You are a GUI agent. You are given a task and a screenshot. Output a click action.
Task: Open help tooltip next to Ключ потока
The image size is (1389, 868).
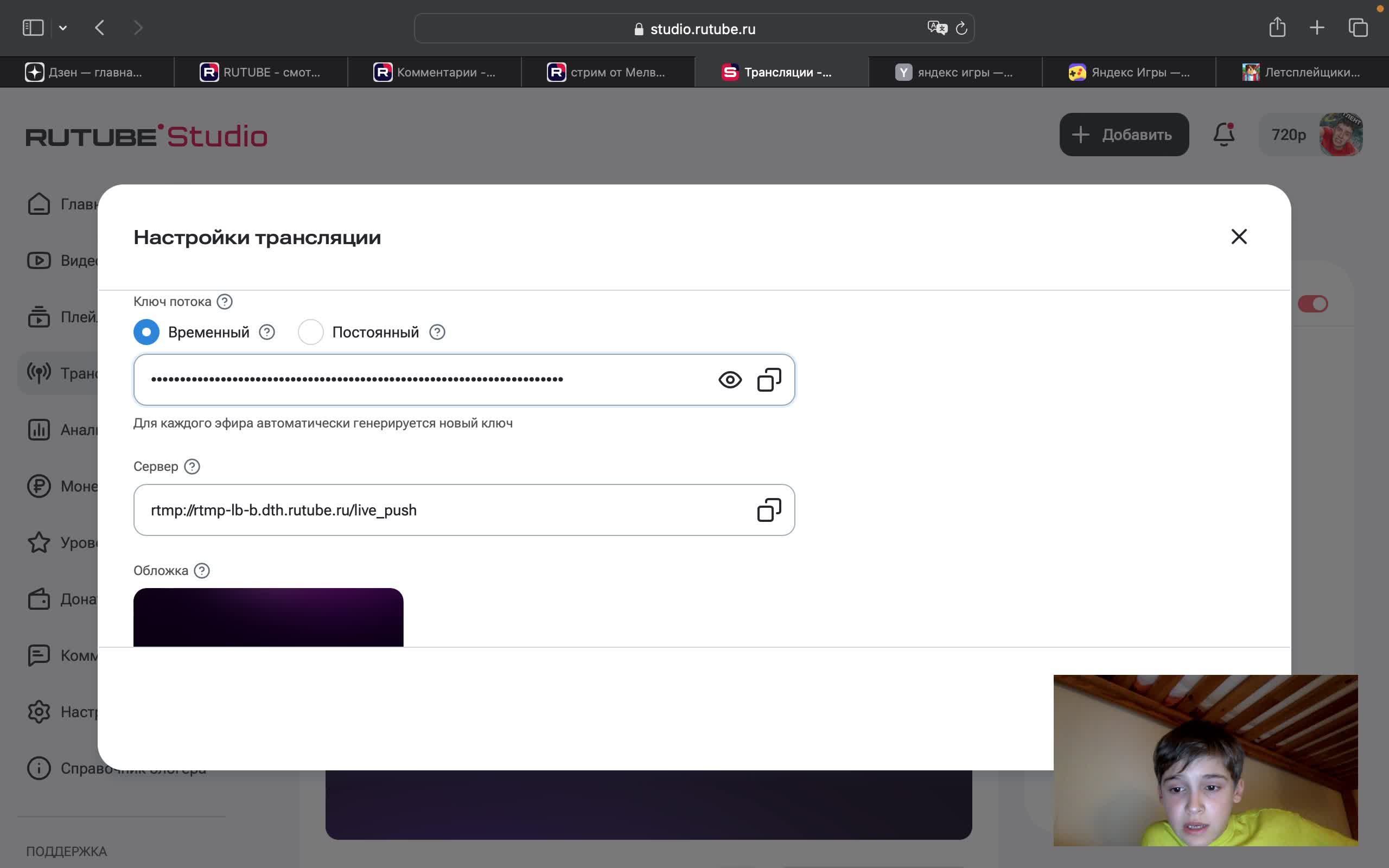[x=225, y=302]
